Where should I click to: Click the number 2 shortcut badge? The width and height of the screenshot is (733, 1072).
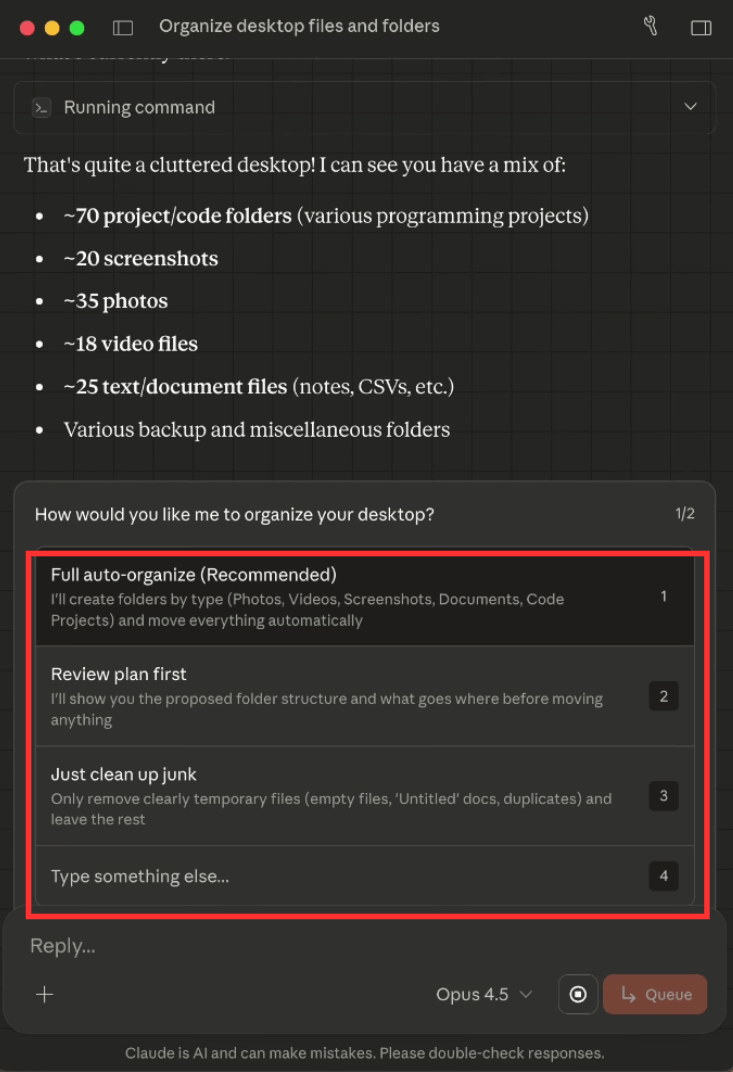663,696
